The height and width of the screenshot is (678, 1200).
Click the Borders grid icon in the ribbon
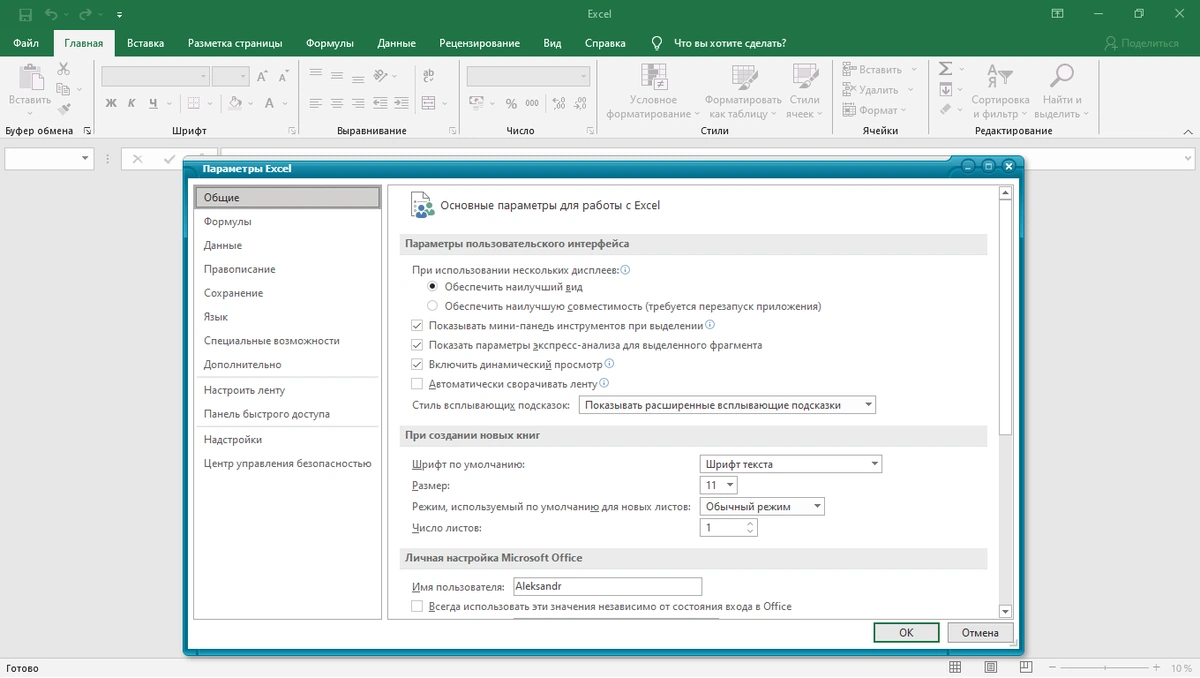pos(194,103)
